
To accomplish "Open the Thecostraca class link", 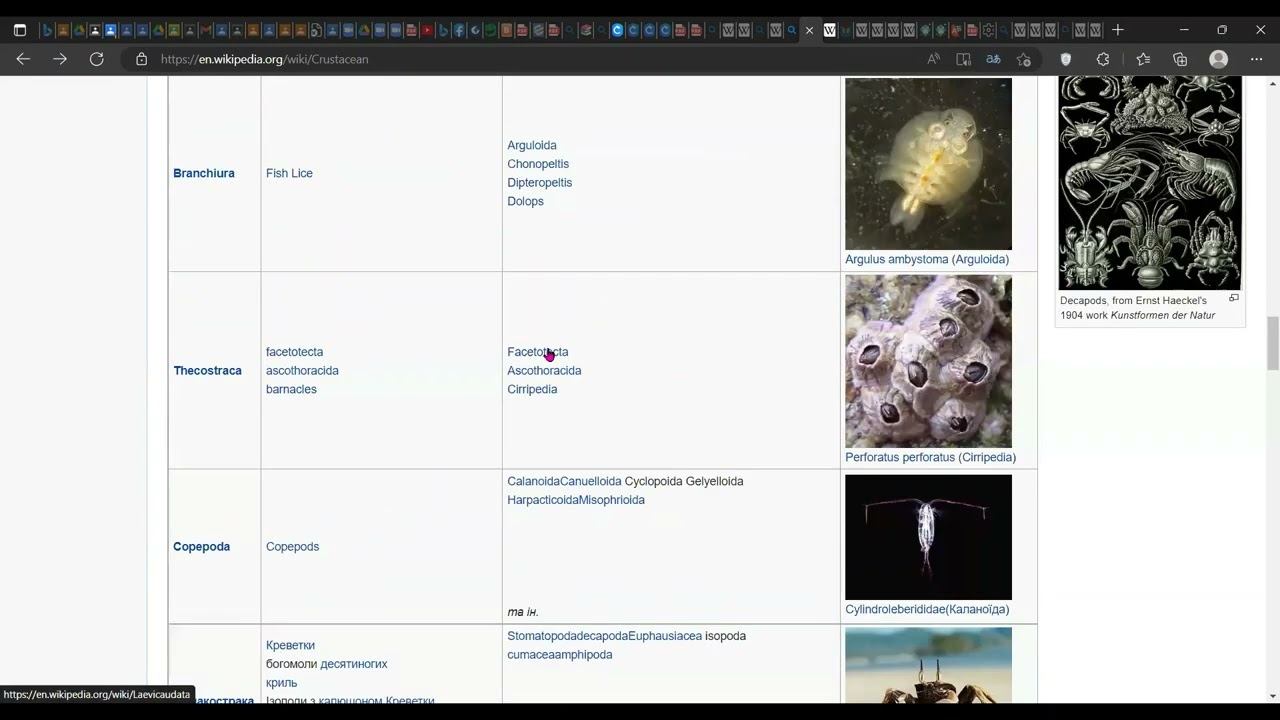I will [207, 370].
